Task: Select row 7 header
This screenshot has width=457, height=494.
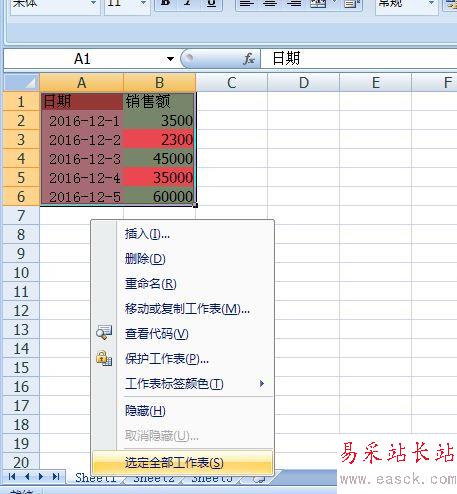Action: (x=21, y=215)
